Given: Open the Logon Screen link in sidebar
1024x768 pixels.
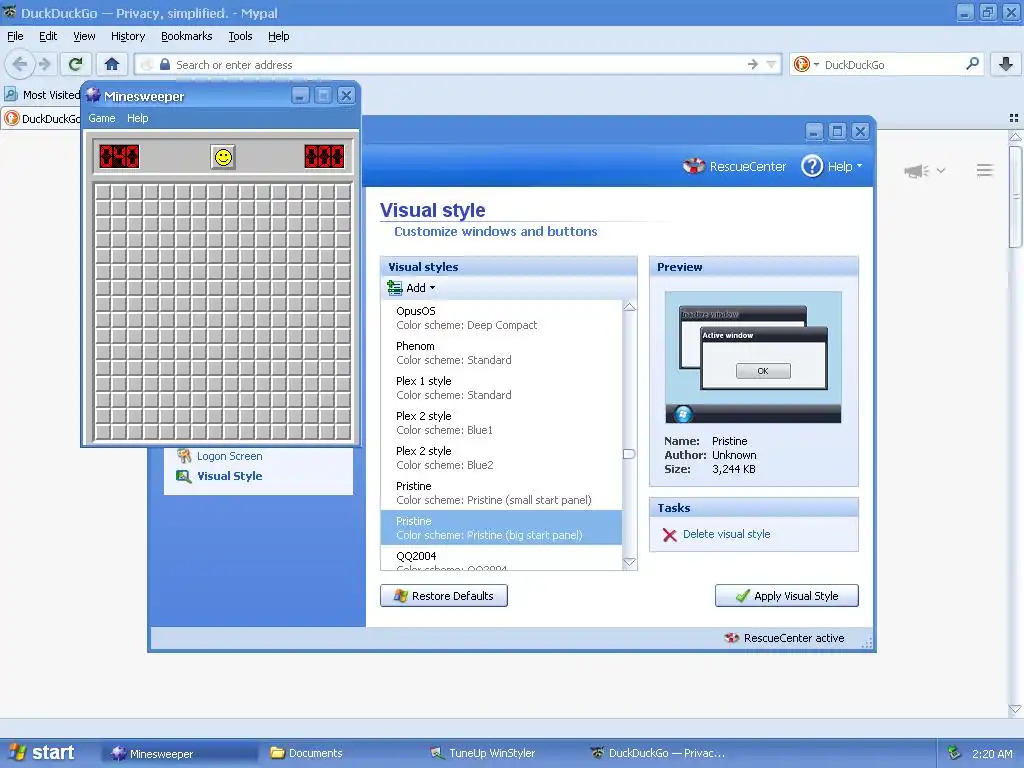Looking at the screenshot, I should point(229,456).
